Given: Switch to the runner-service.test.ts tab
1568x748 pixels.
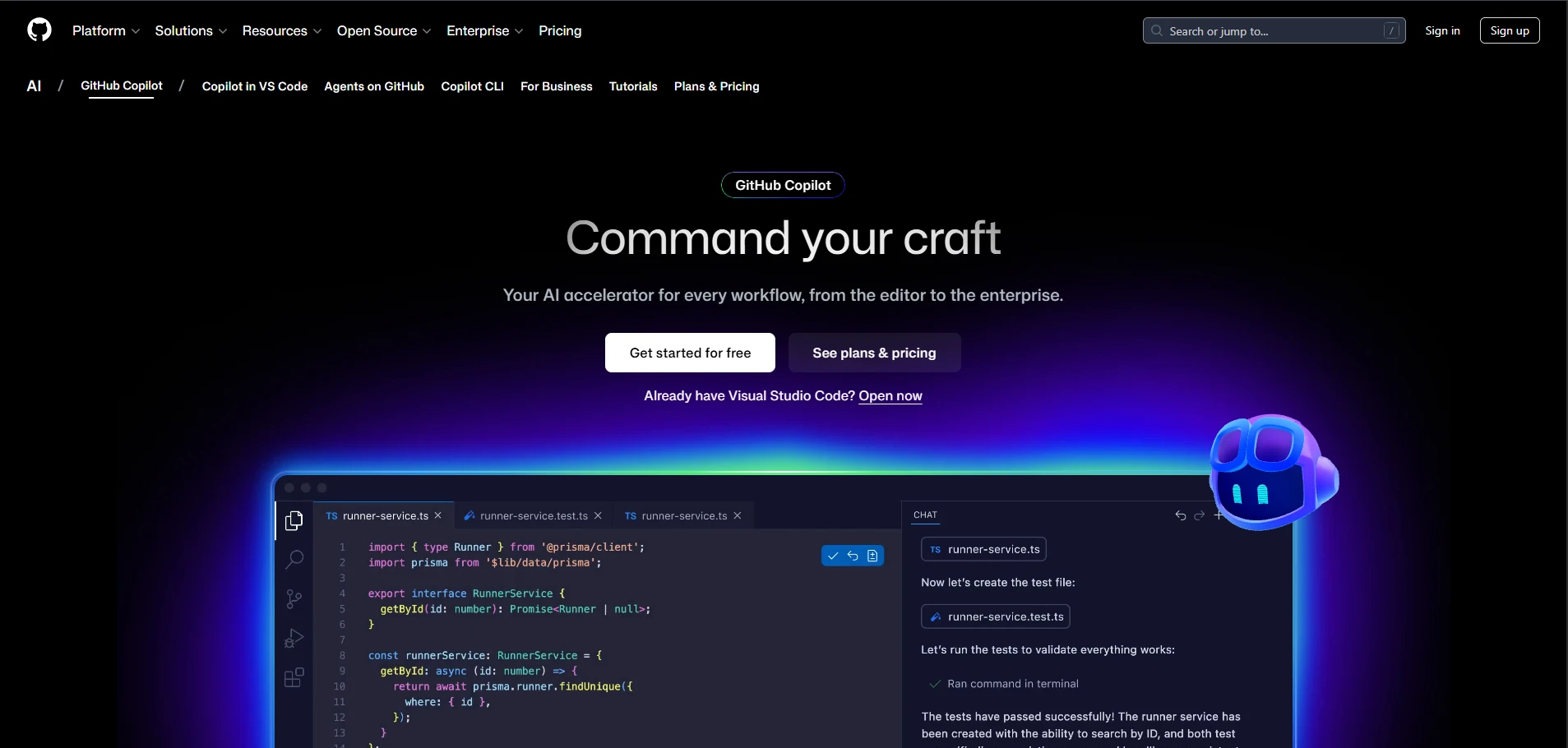Looking at the screenshot, I should tap(533, 515).
